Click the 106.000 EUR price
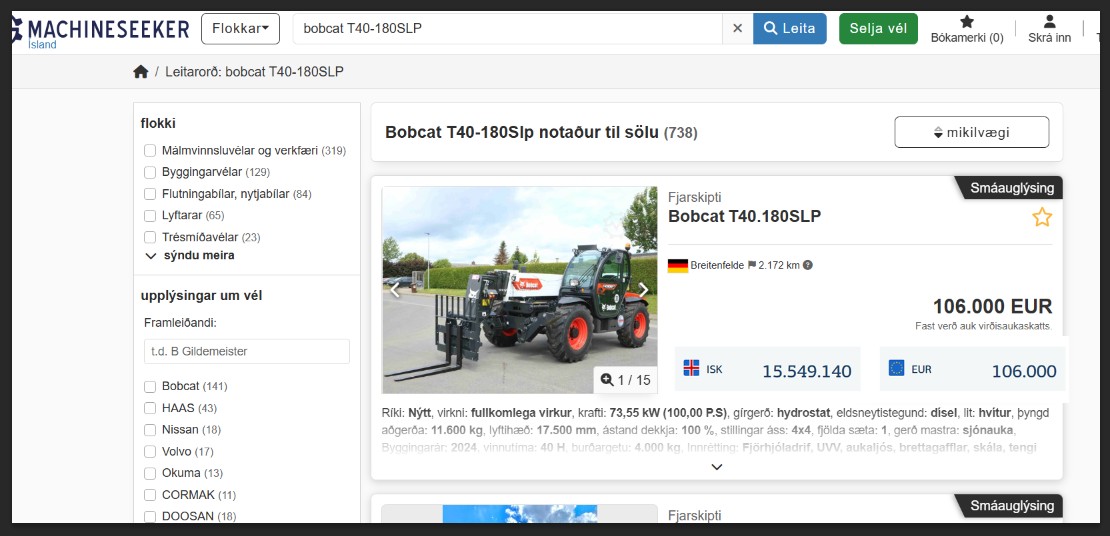Viewport: 1110px width, 536px height. pyautogui.click(x=992, y=307)
